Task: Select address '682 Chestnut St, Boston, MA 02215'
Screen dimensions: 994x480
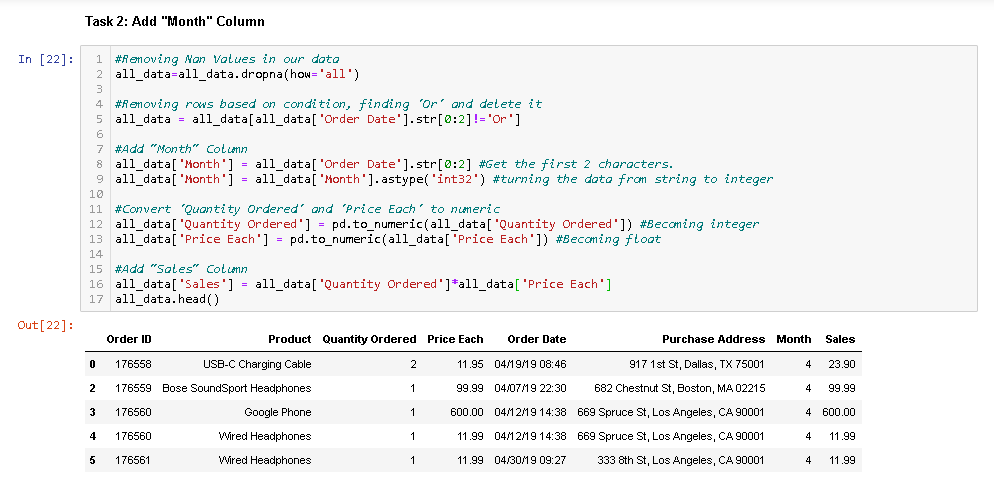Action: 680,388
